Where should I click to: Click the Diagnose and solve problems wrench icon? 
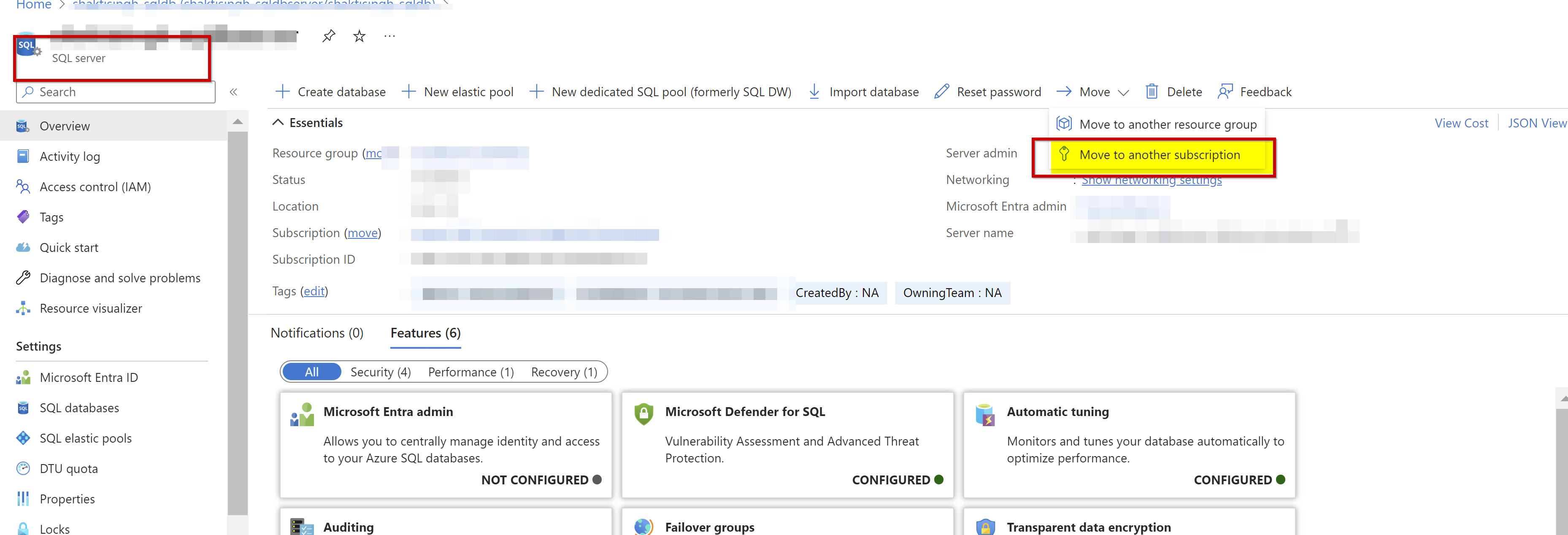coord(23,278)
